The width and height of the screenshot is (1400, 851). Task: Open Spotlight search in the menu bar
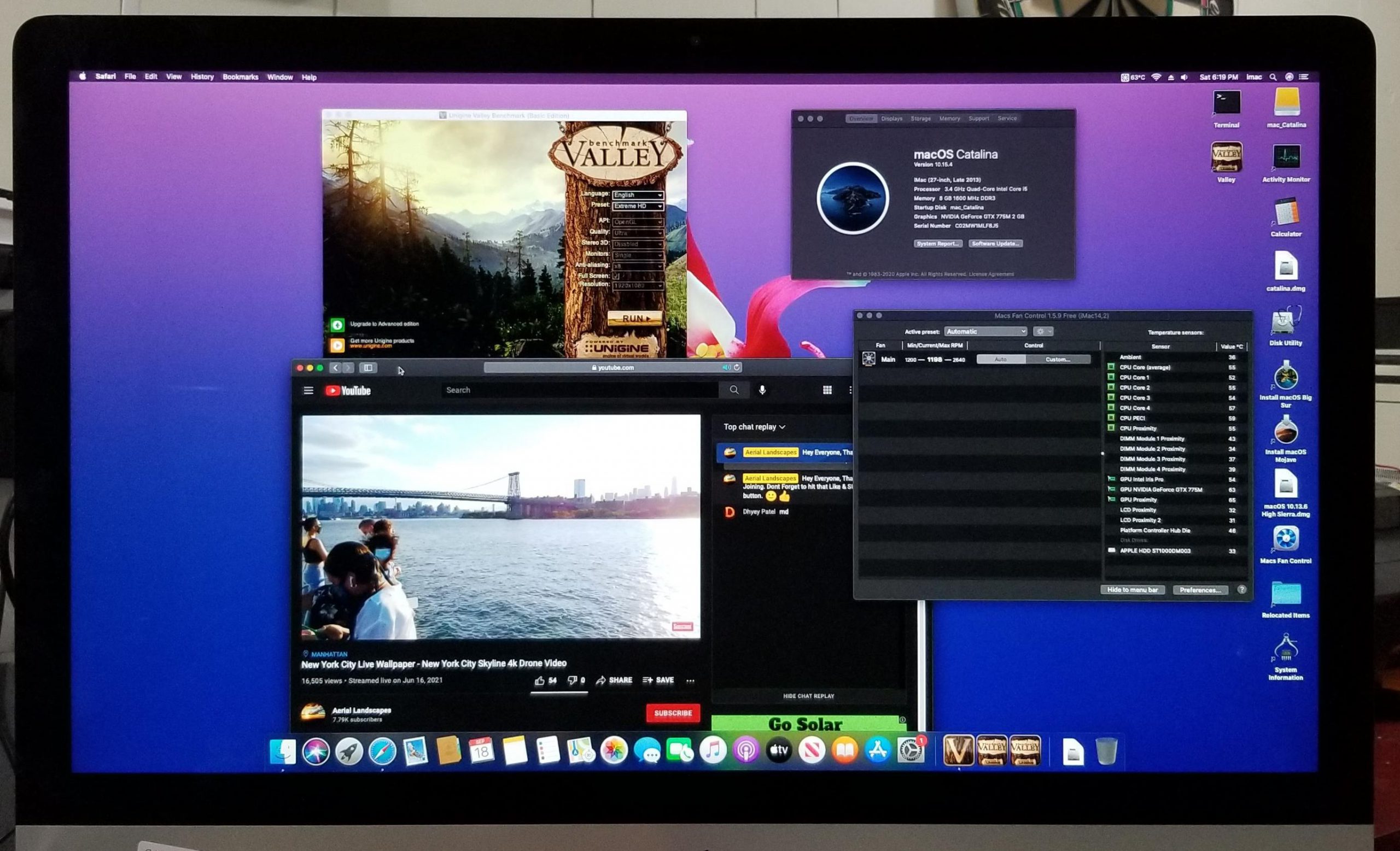[1273, 77]
